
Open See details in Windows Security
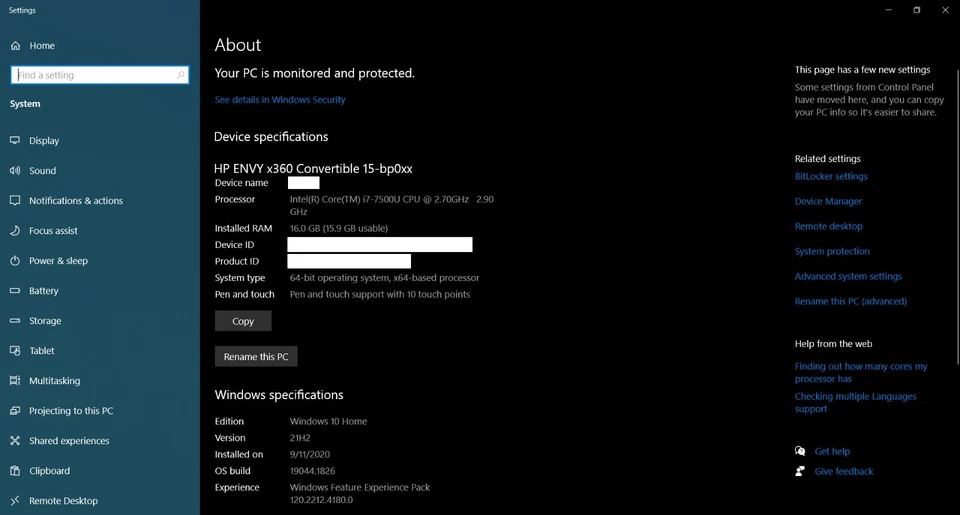(x=280, y=99)
